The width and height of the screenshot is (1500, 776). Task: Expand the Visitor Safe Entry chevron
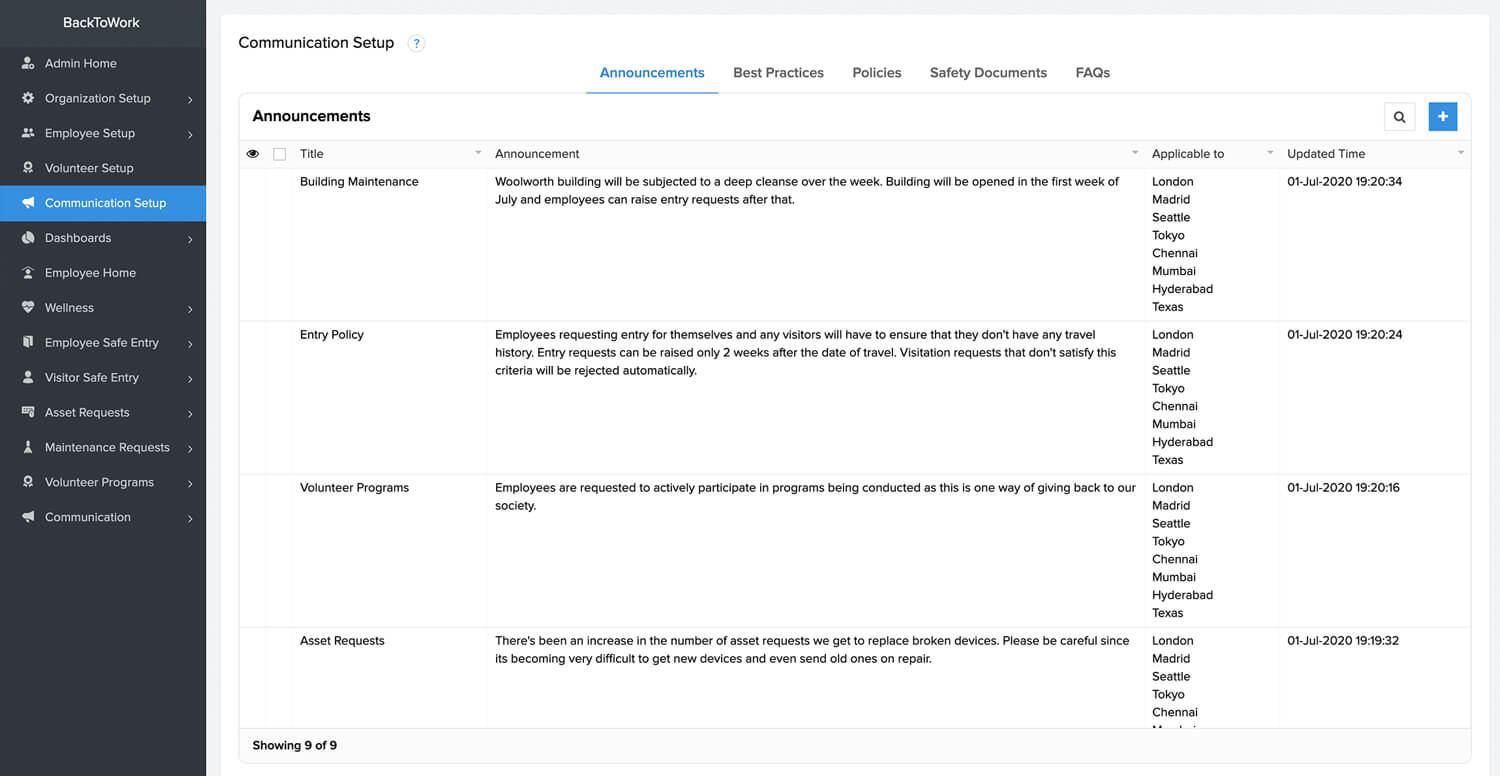pyautogui.click(x=190, y=378)
